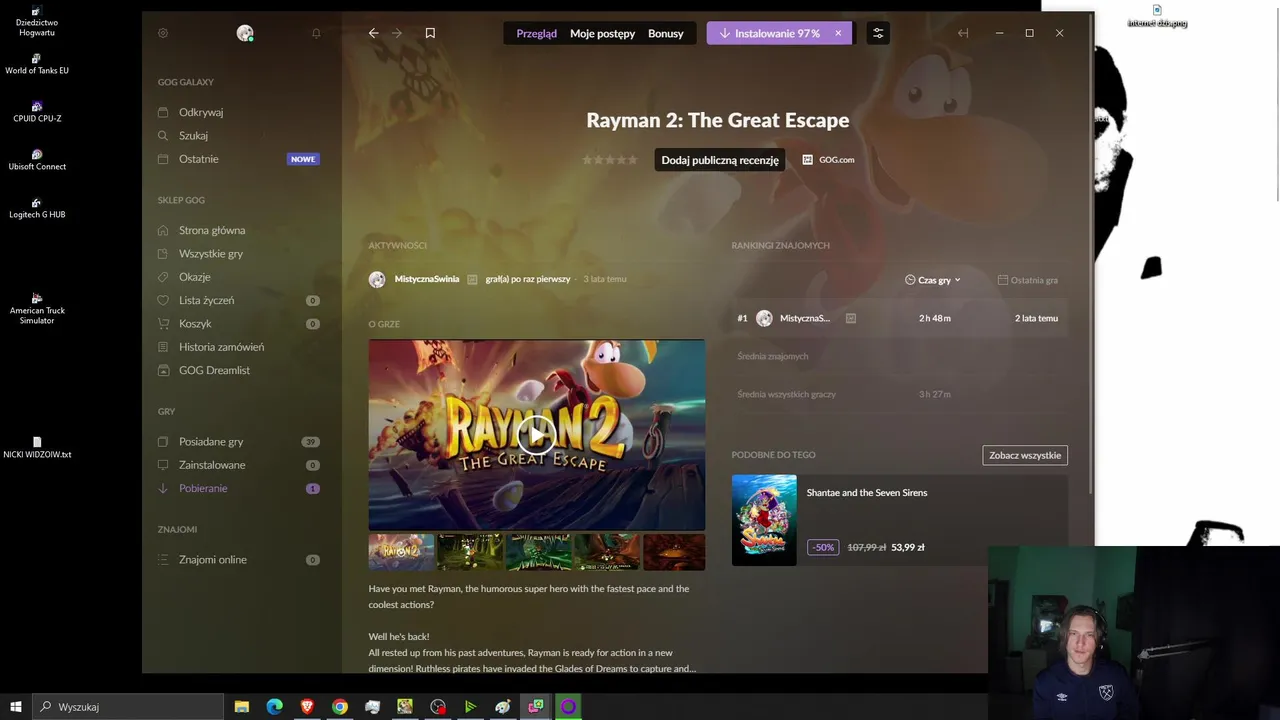1280x720 pixels.
Task: Open World of Tanks EU desktop shortcut
Action: click(37, 65)
